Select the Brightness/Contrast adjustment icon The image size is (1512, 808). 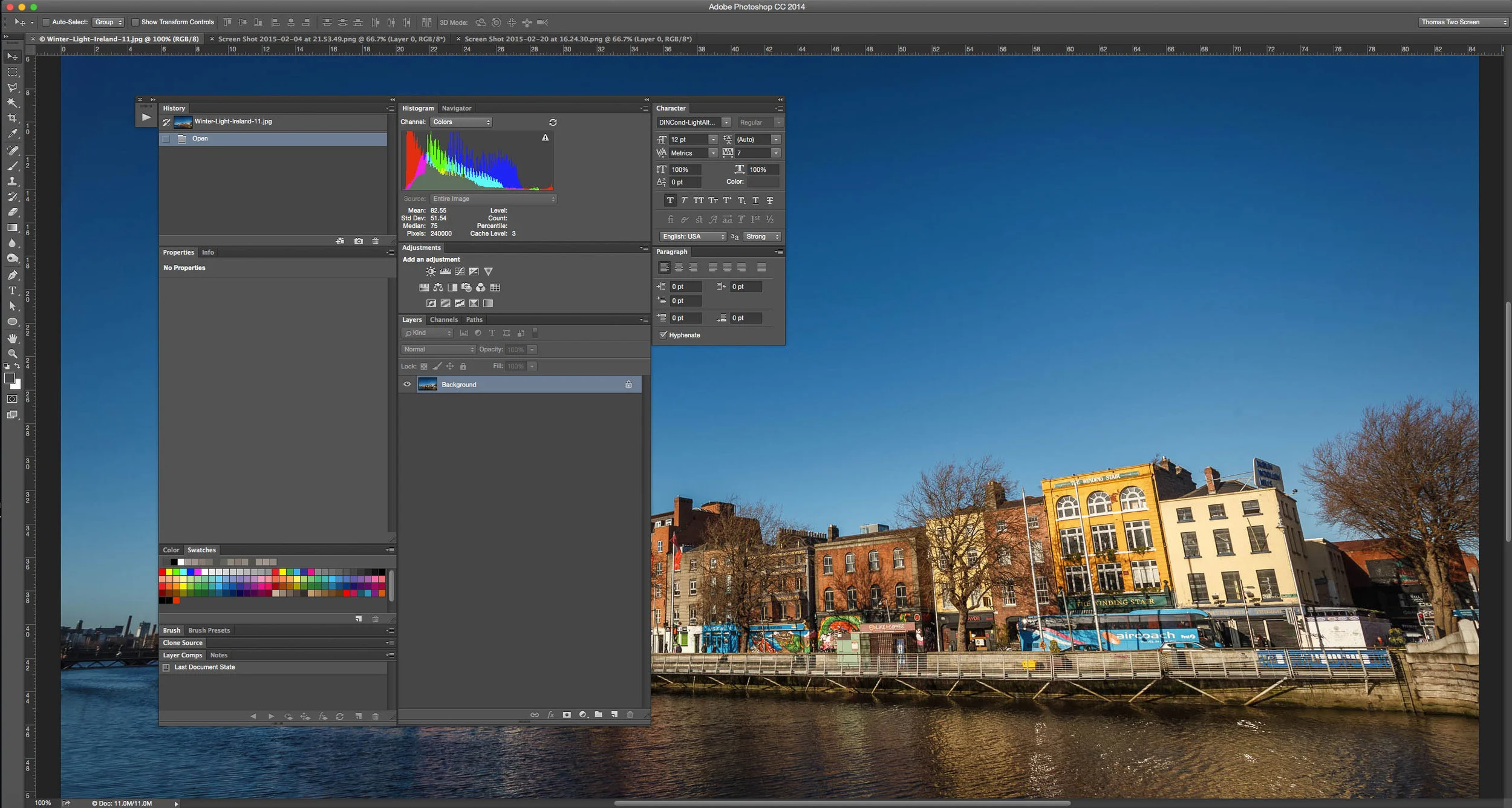click(431, 271)
